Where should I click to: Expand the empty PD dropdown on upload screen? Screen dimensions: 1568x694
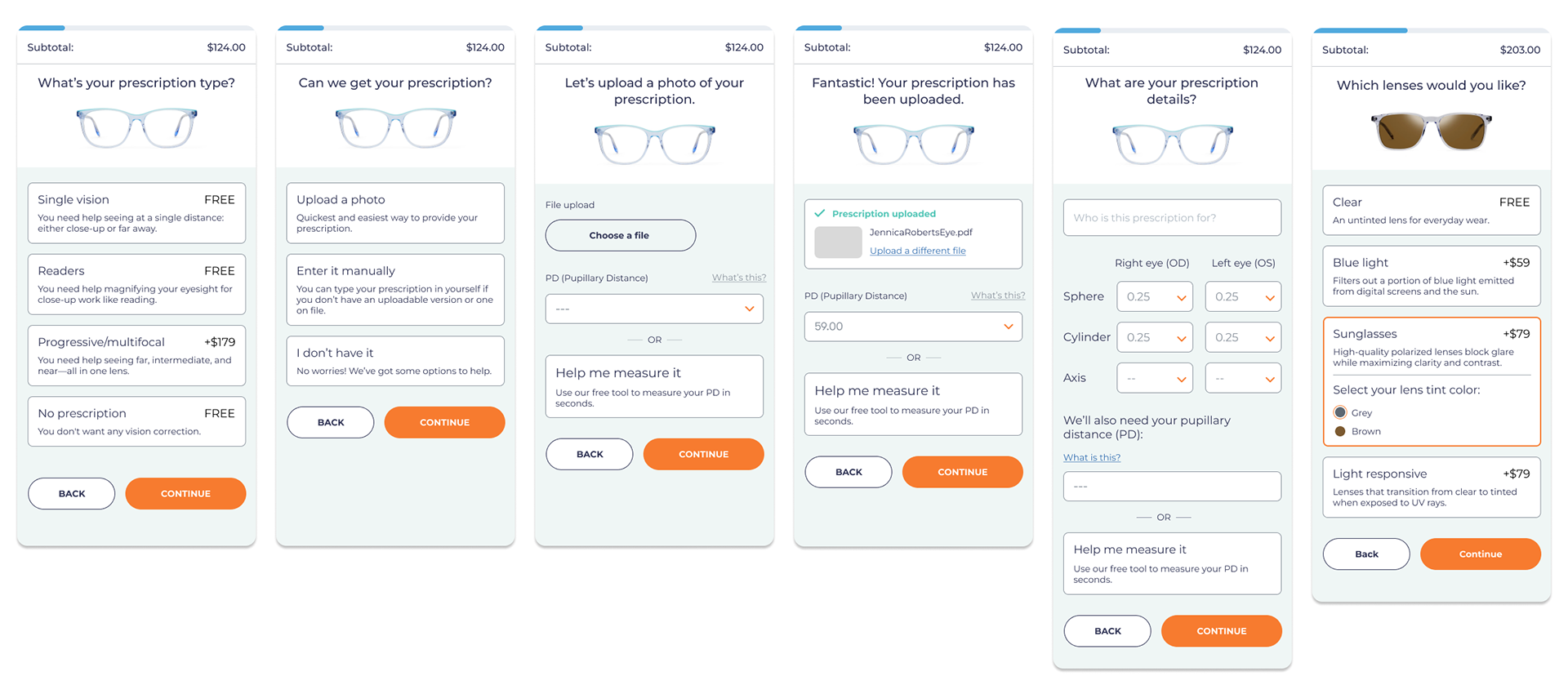(654, 309)
